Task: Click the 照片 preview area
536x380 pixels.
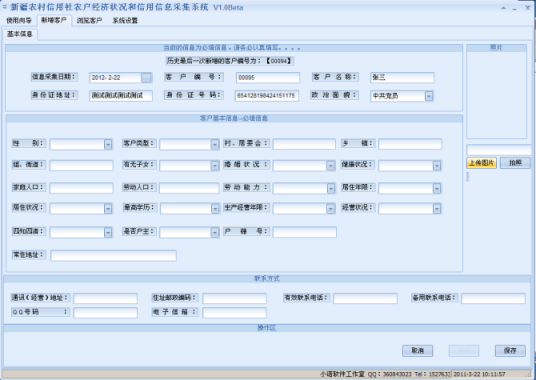Action: [496, 95]
